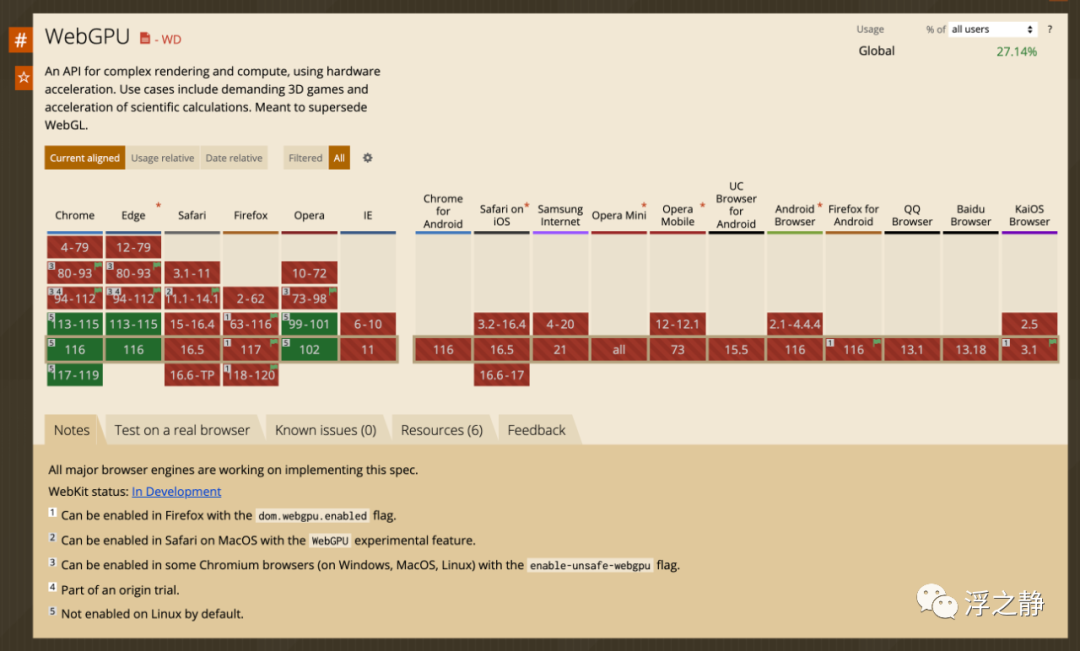Follow the In Development WebKit link
The width and height of the screenshot is (1080, 651).
click(x=176, y=491)
